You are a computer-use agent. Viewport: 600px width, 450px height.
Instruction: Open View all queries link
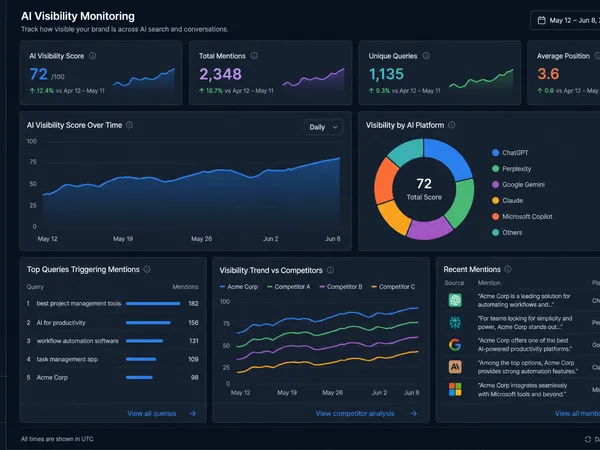[x=152, y=414]
